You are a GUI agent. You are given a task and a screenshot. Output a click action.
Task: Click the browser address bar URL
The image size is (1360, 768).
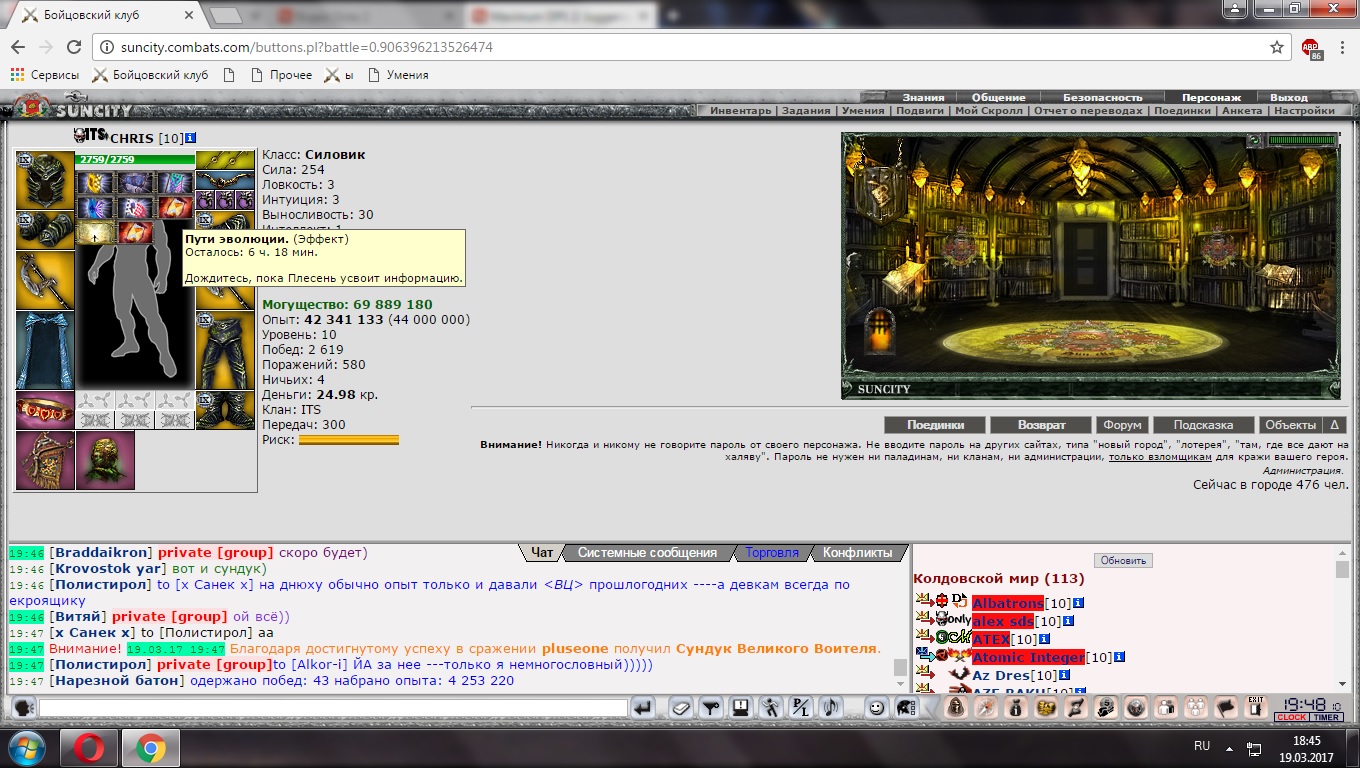tap(306, 47)
